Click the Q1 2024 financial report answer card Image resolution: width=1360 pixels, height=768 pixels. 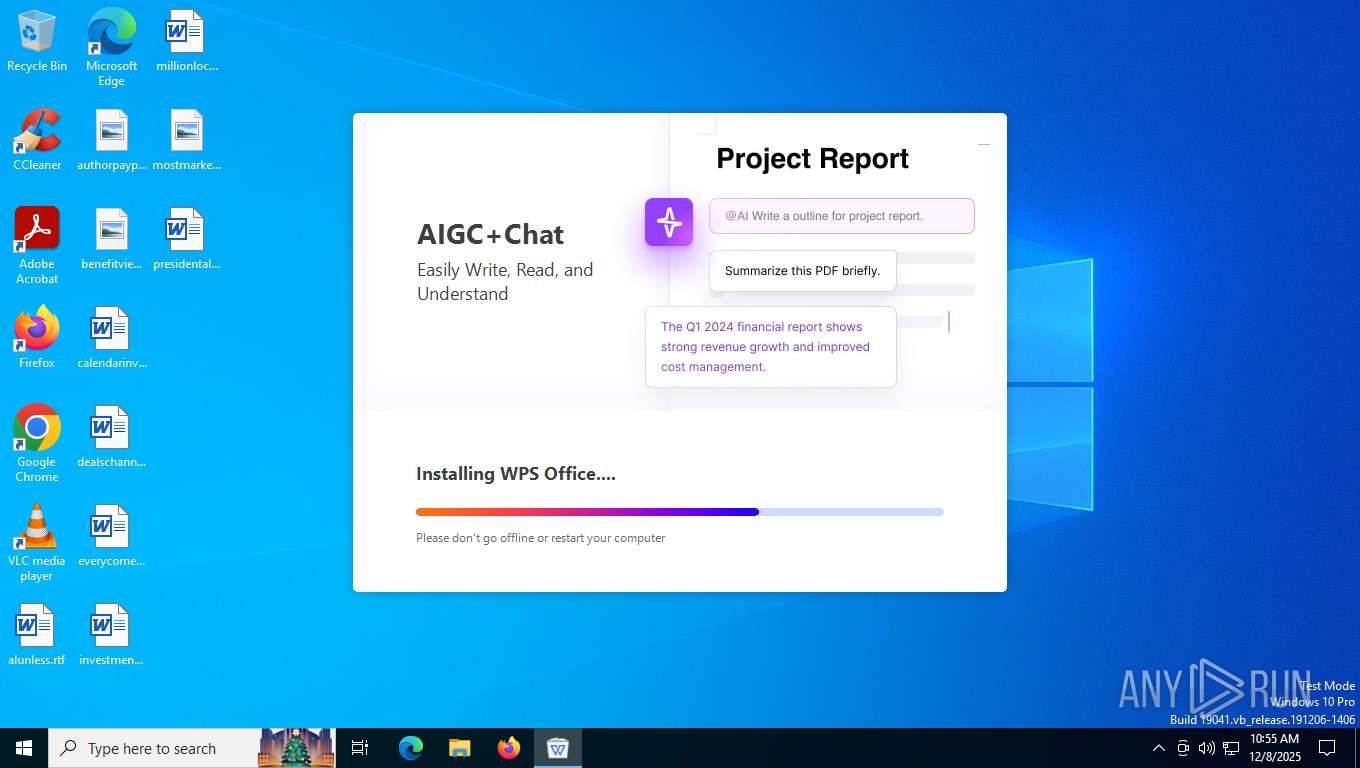coord(771,347)
